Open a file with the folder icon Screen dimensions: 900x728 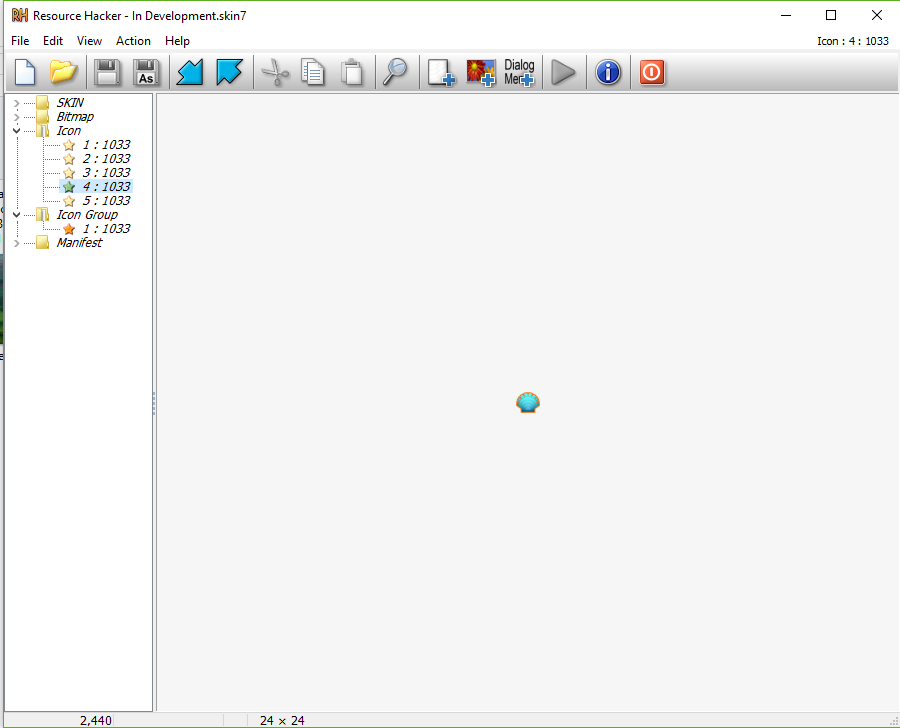pos(64,72)
